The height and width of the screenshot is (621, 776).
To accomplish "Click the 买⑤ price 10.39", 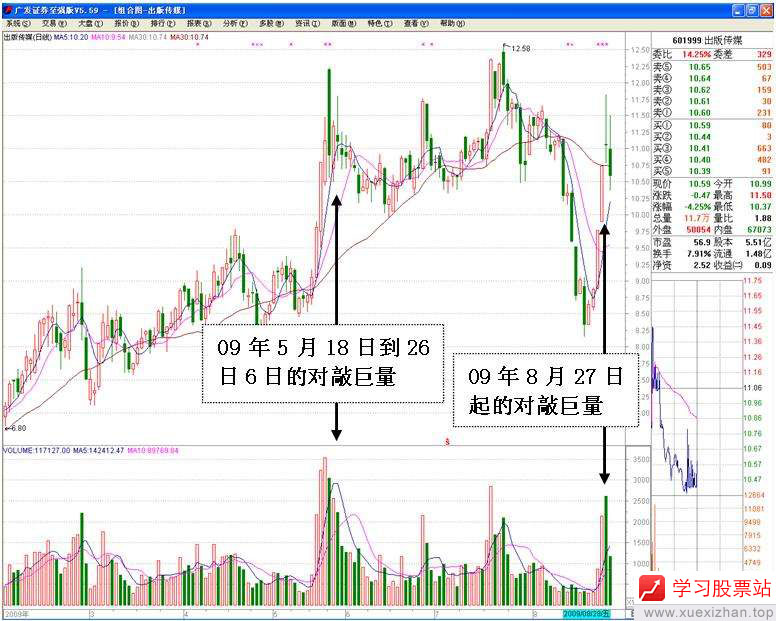I will coord(700,171).
